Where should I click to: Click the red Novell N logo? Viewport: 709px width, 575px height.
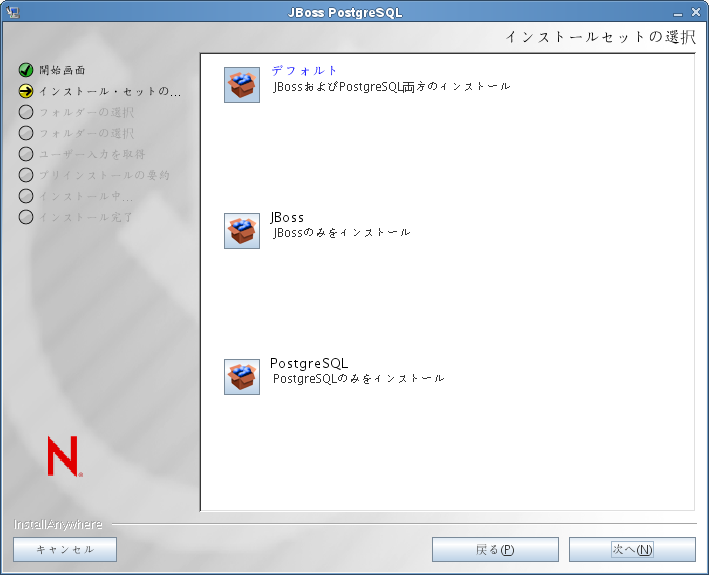[65, 456]
